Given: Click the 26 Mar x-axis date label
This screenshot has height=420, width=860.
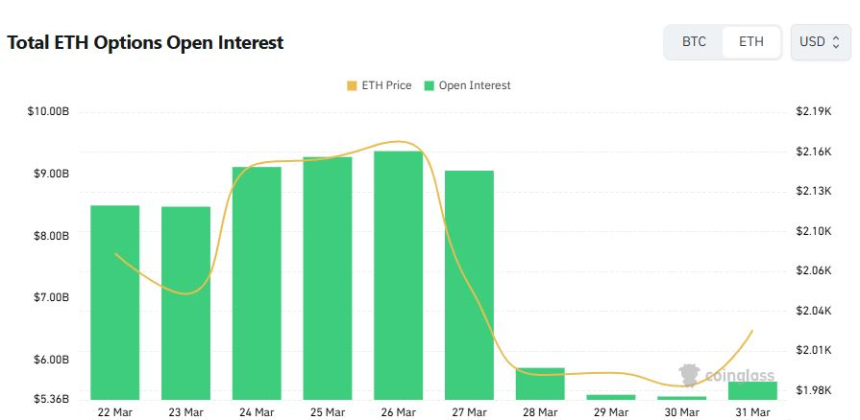Looking at the screenshot, I should click(x=398, y=412).
